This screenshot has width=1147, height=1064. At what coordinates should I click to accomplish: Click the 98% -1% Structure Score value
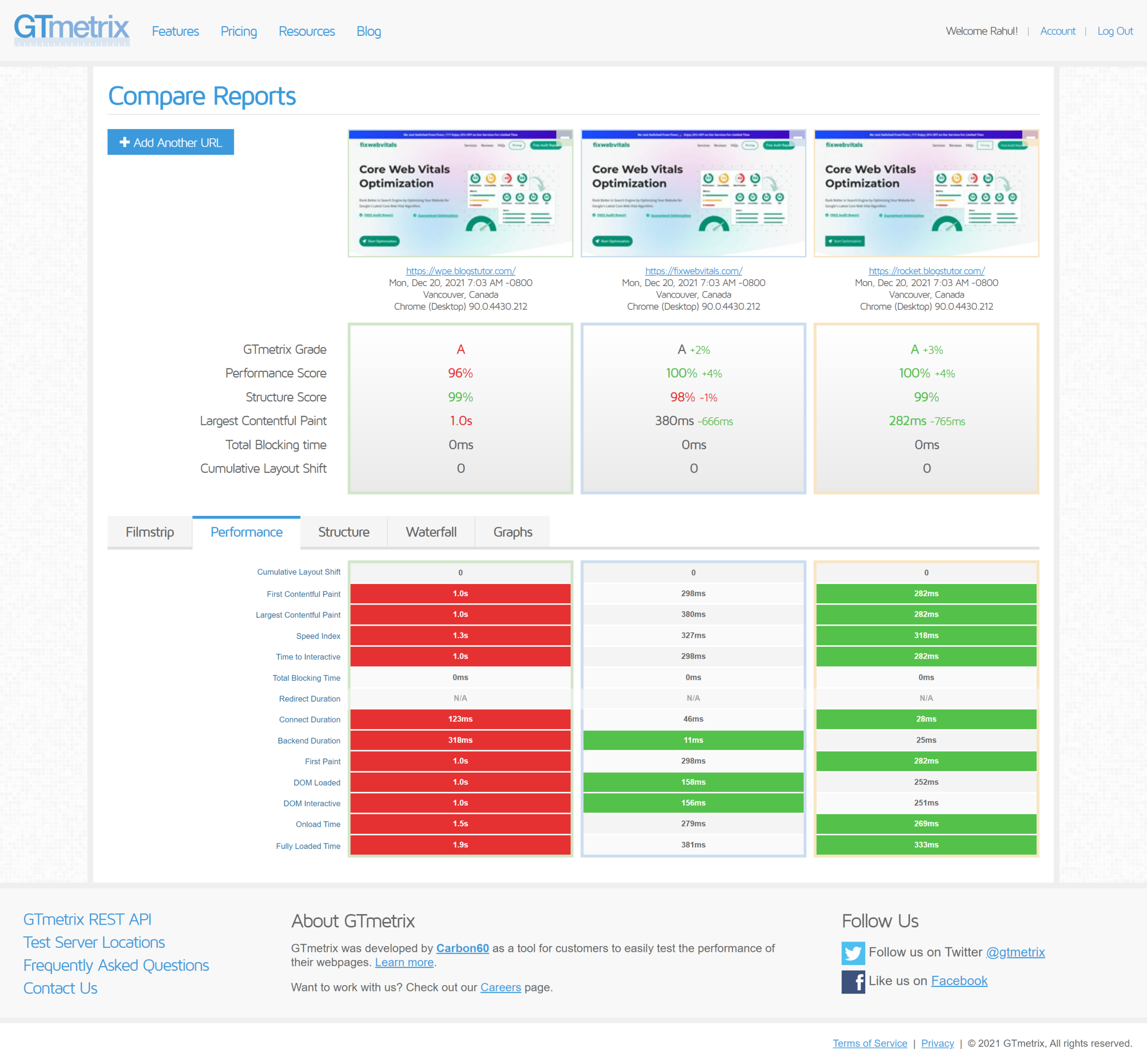pos(694,397)
